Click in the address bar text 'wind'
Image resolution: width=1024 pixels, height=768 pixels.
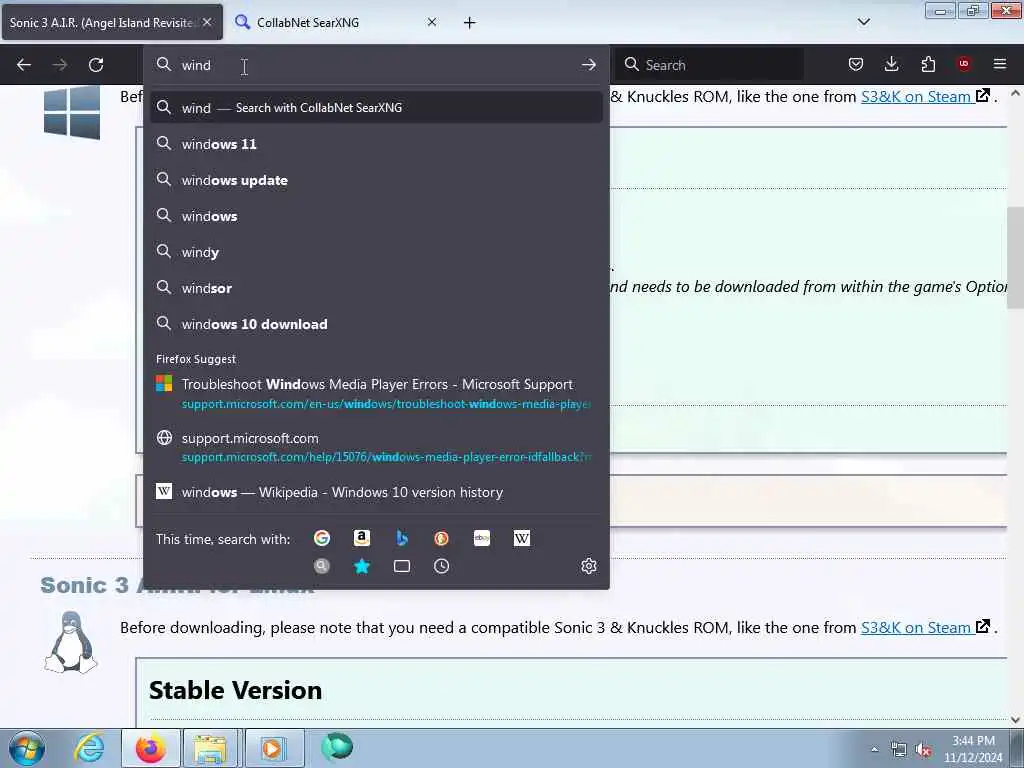tap(196, 65)
